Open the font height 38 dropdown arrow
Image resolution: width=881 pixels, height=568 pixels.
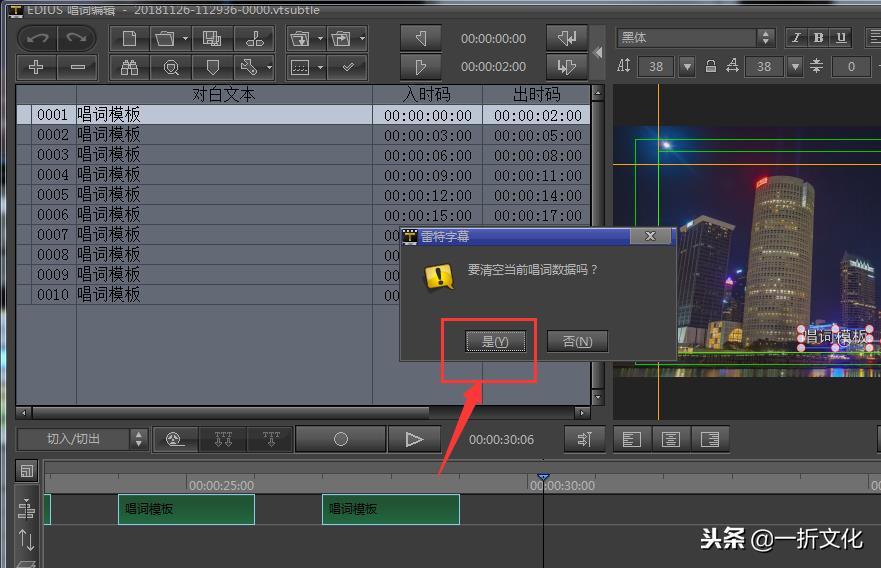click(687, 67)
